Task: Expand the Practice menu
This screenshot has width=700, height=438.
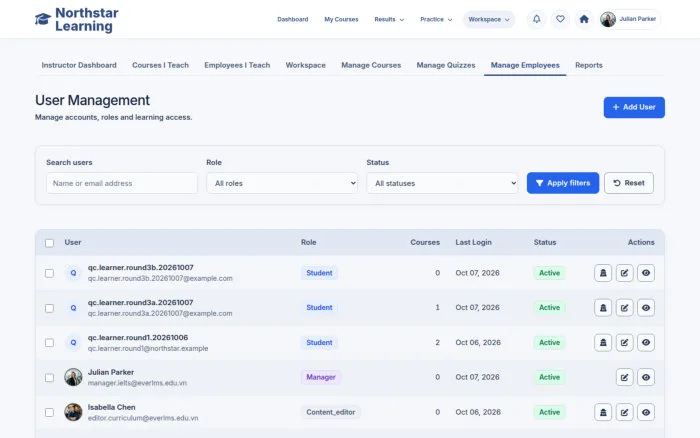Action: [x=436, y=19]
